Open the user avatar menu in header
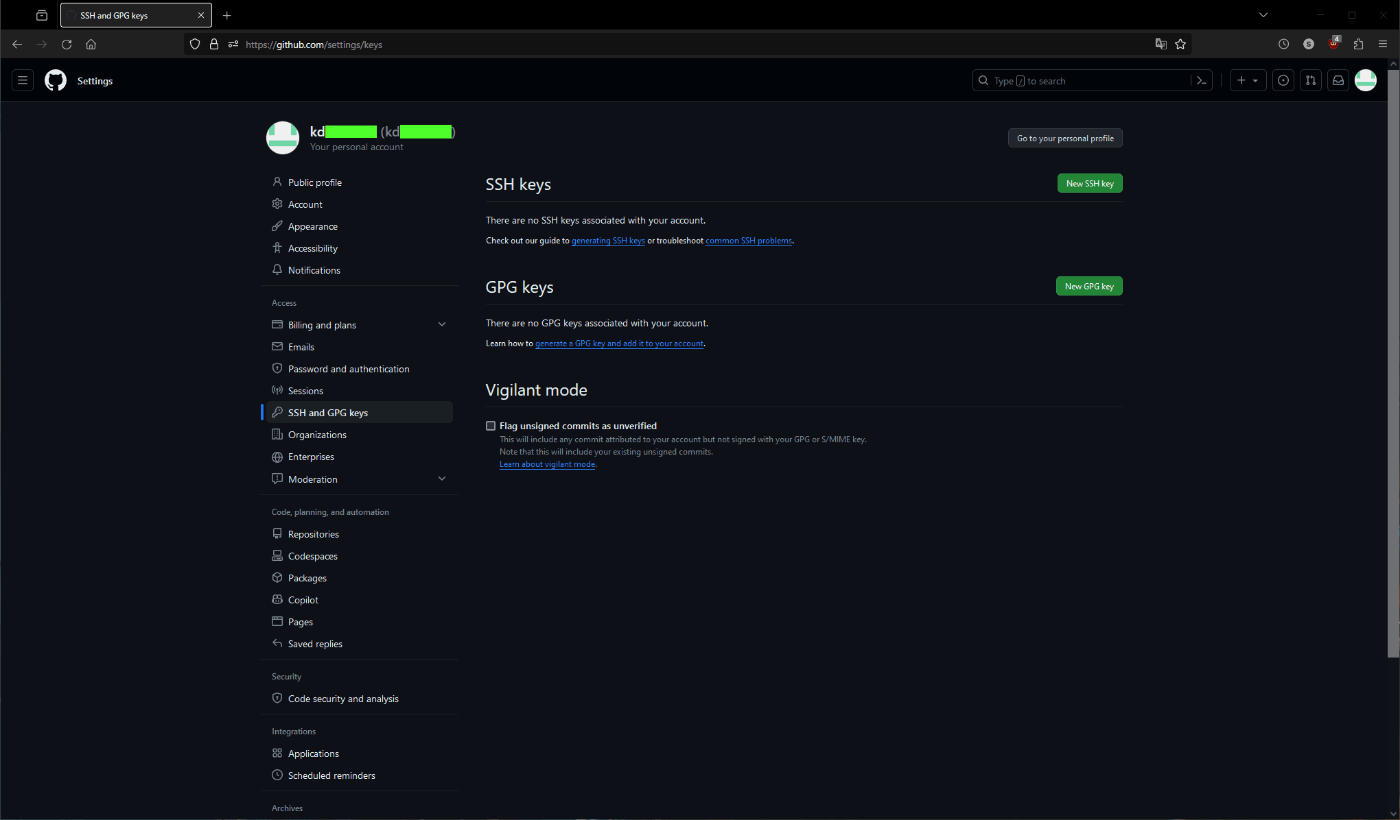The image size is (1400, 820). 1366,81
